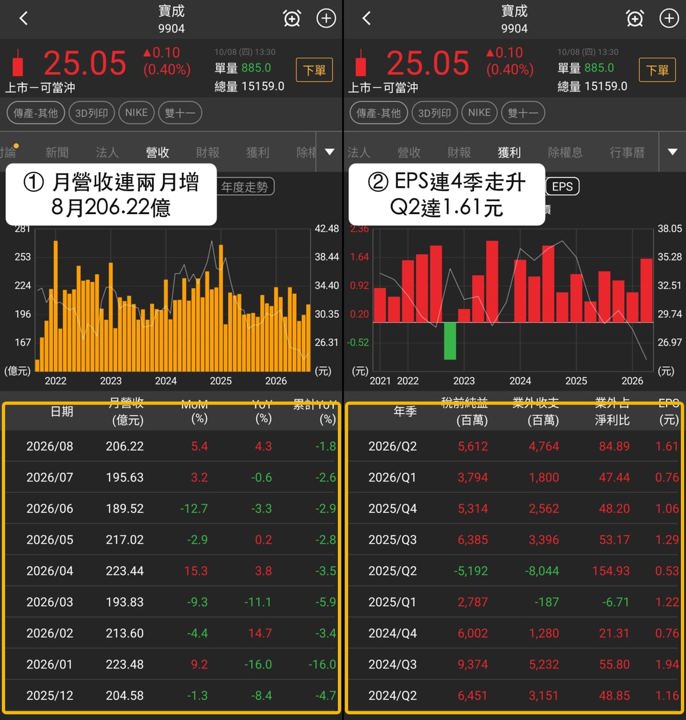
Task: Tap green negative EPS bar
Action: pyautogui.click(x=450, y=341)
